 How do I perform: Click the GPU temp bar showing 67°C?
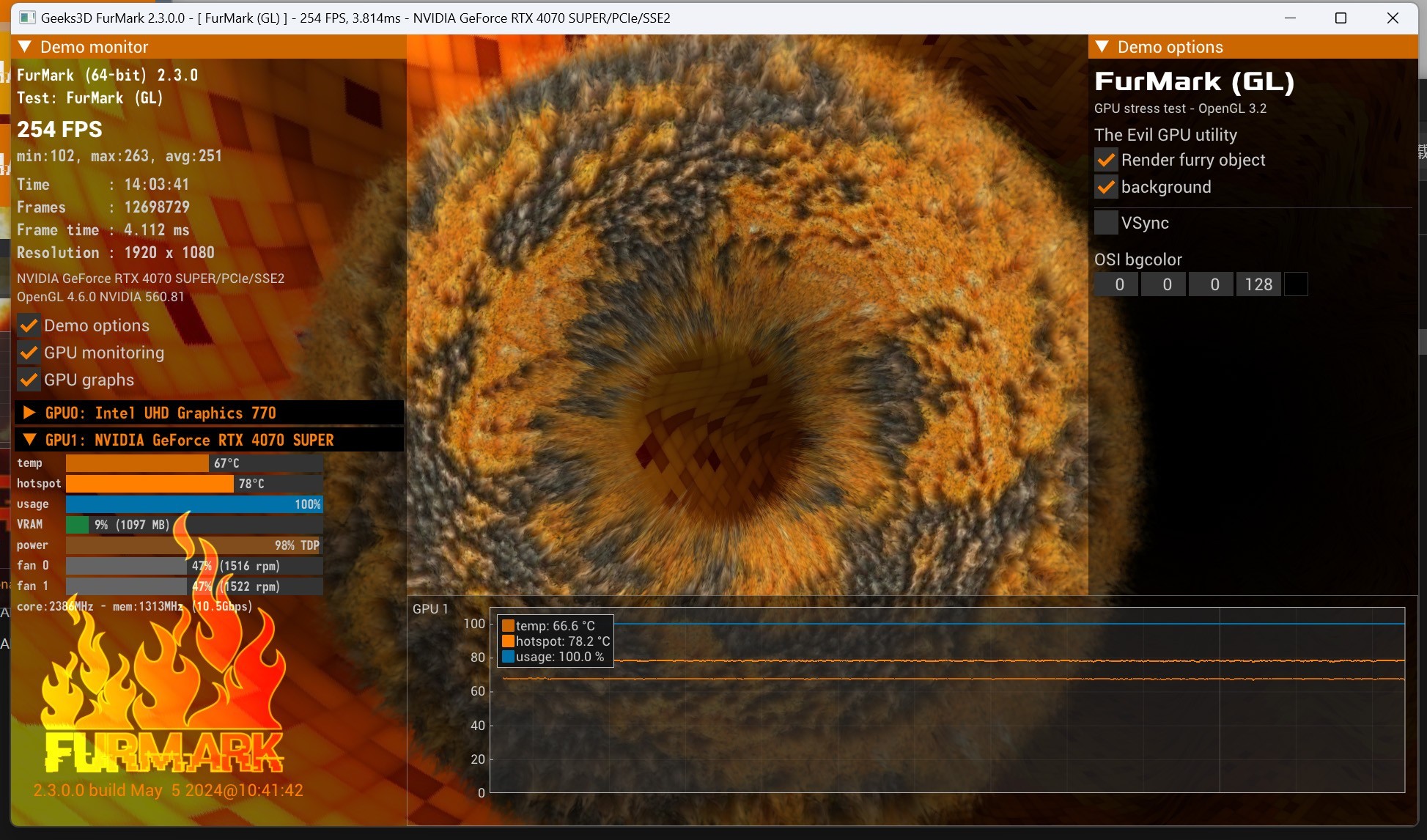tap(194, 463)
